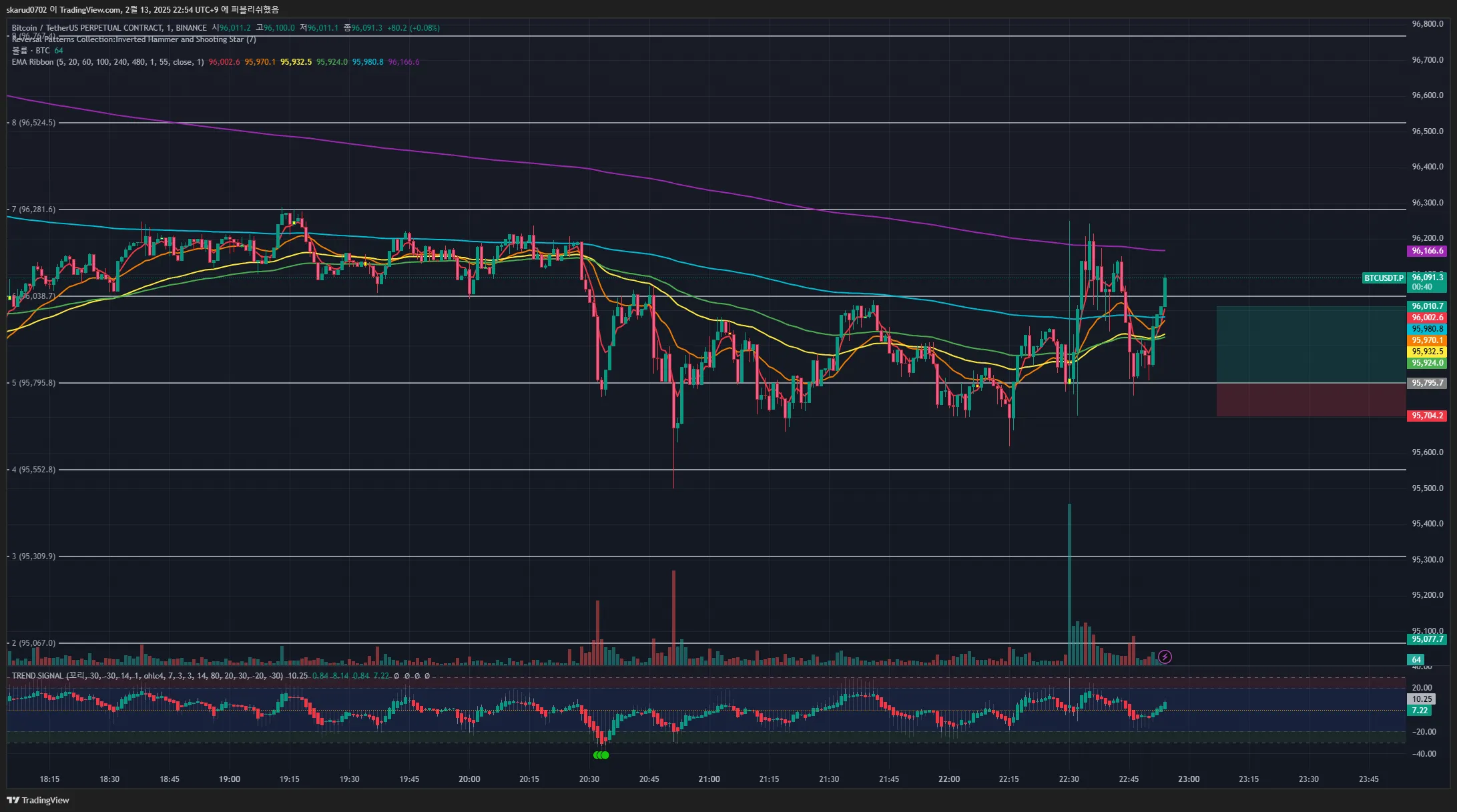Click the green profit zone of long position
Screen dimensions: 1457x812
1311,344
